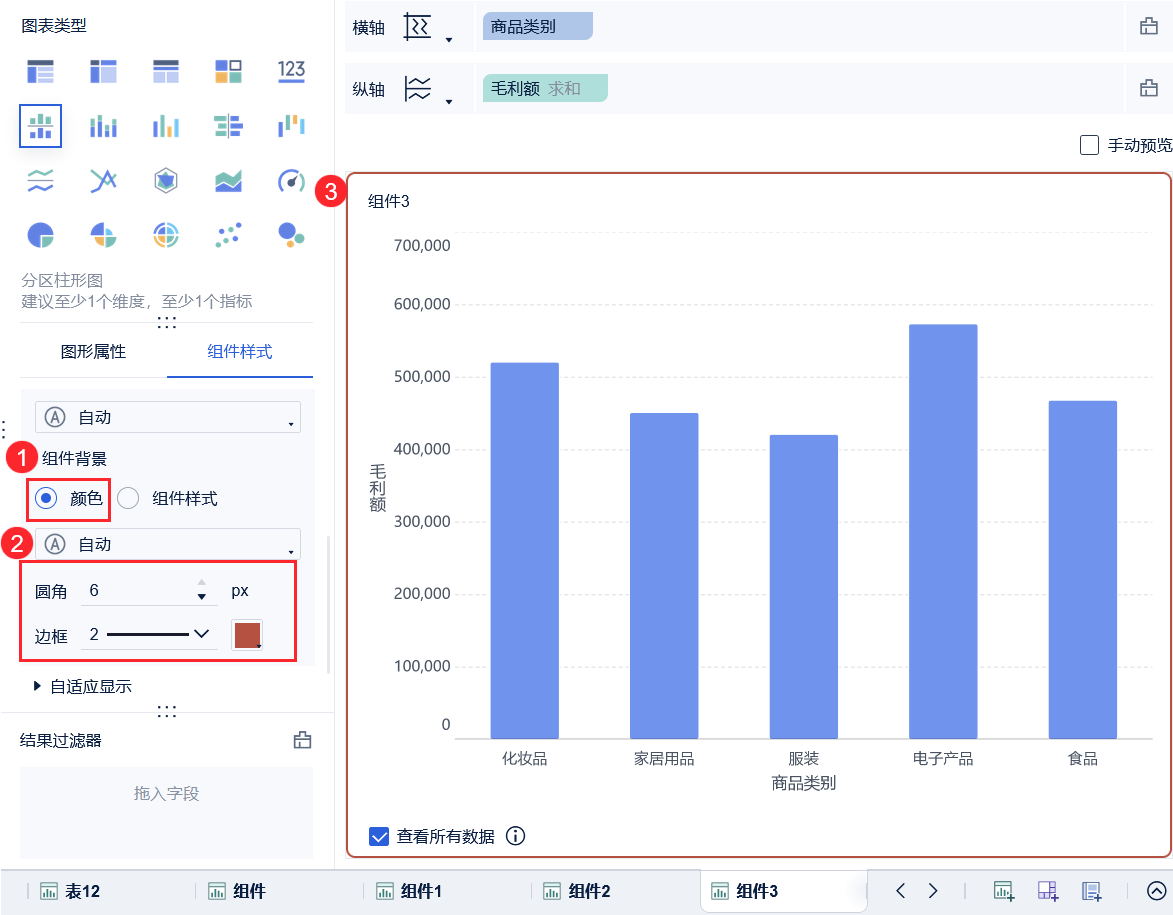Open the 横轴 axis type dropdown arrow
Image resolution: width=1173 pixels, height=915 pixels.
449,40
